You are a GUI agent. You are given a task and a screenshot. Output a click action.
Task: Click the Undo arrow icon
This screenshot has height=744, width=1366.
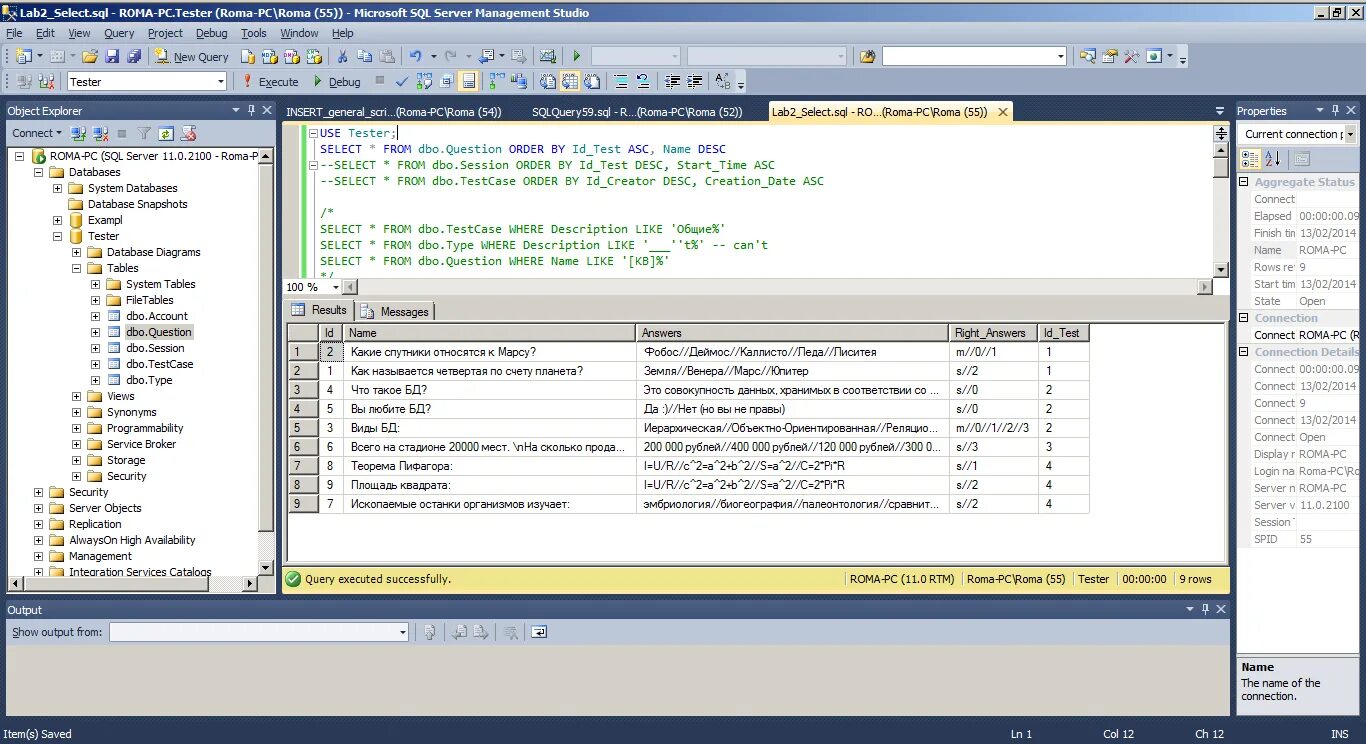[x=416, y=57]
